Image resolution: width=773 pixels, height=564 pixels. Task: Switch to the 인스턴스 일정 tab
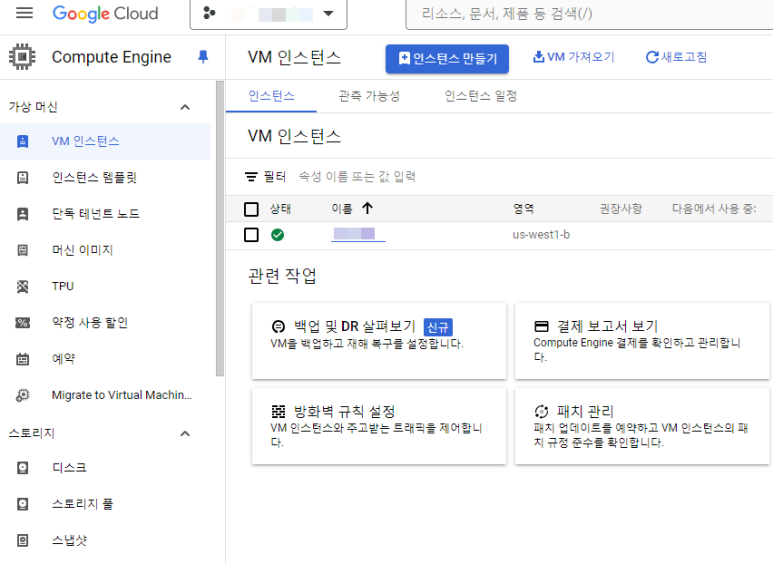click(481, 96)
